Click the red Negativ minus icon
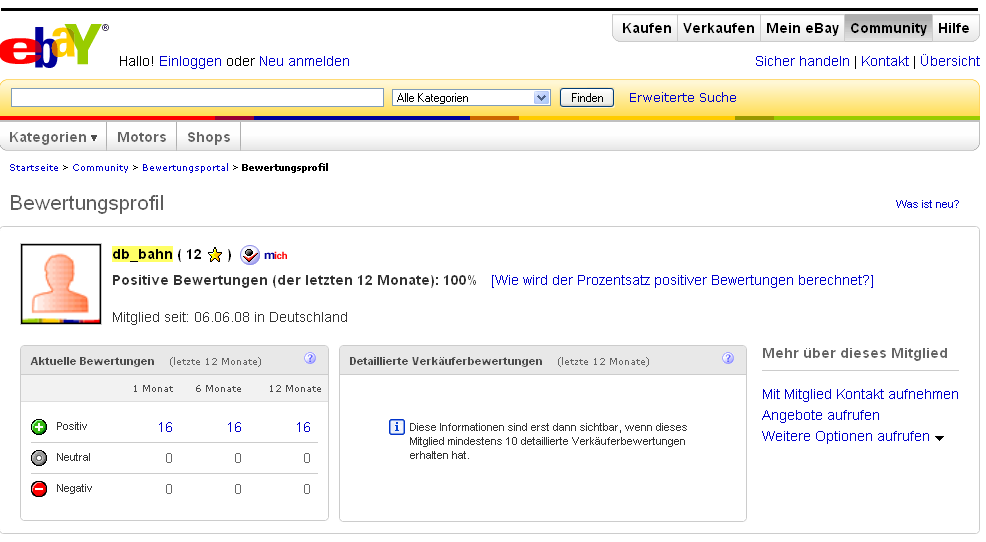 pyautogui.click(x=39, y=489)
